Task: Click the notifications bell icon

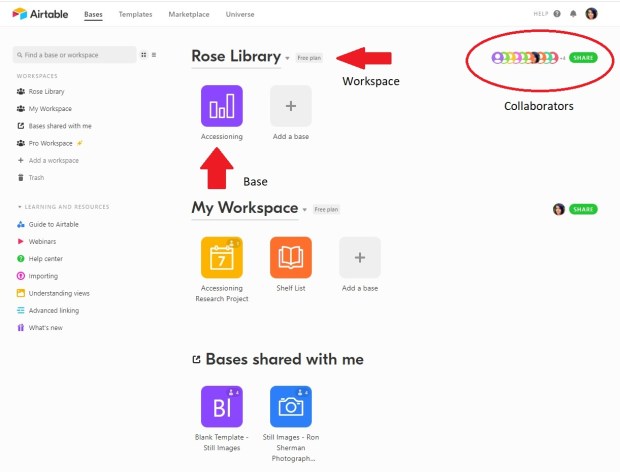Action: coord(573,14)
